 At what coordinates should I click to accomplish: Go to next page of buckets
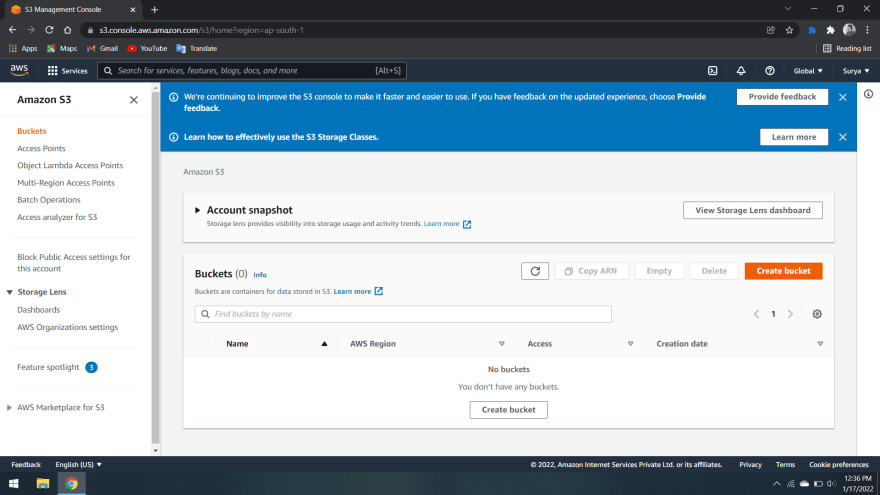790,314
